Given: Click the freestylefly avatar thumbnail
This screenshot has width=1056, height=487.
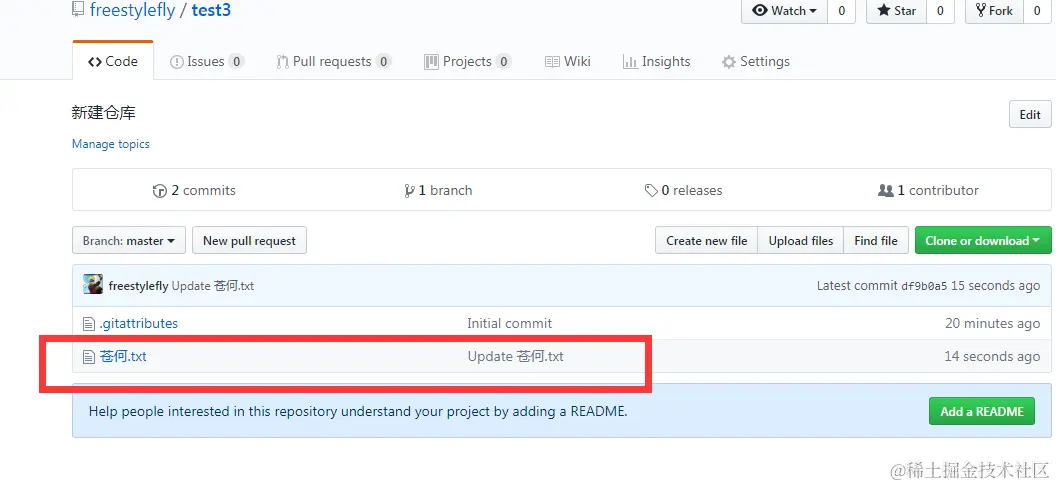Looking at the screenshot, I should point(93,284).
